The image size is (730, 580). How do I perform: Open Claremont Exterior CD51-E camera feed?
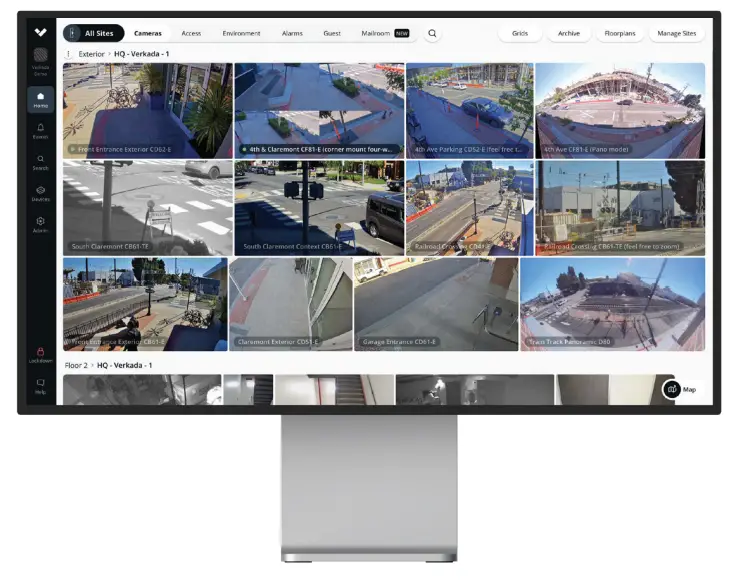(x=291, y=304)
